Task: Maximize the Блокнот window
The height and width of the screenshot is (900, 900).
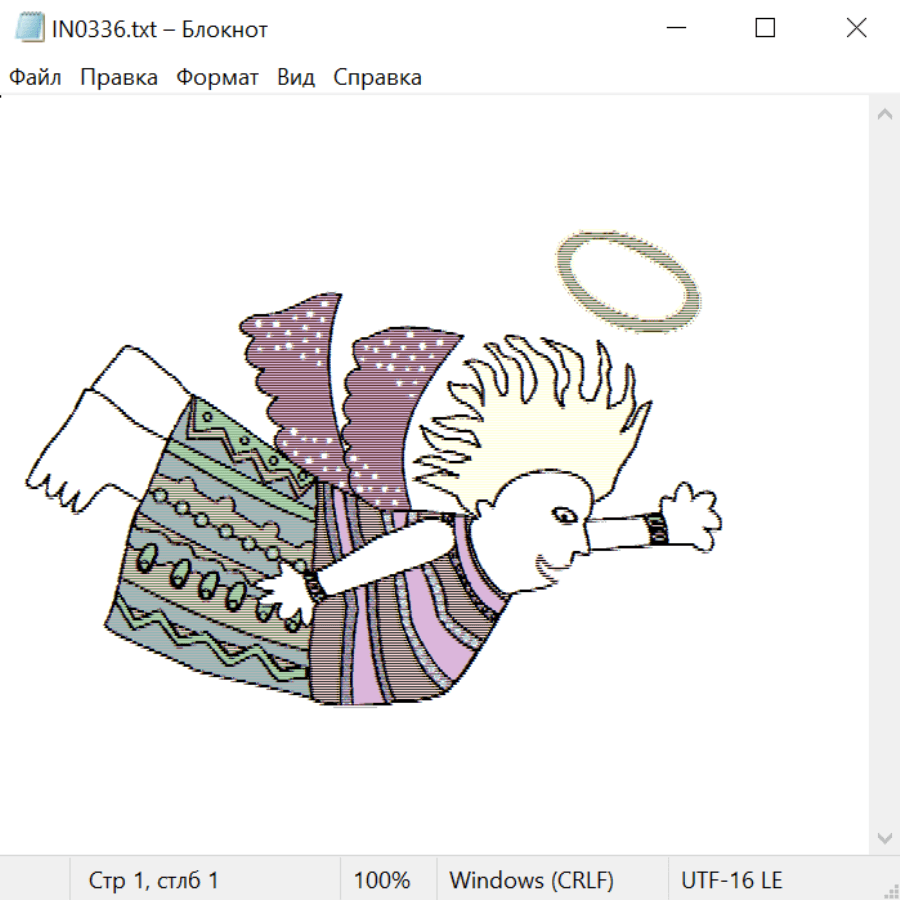Action: (765, 28)
